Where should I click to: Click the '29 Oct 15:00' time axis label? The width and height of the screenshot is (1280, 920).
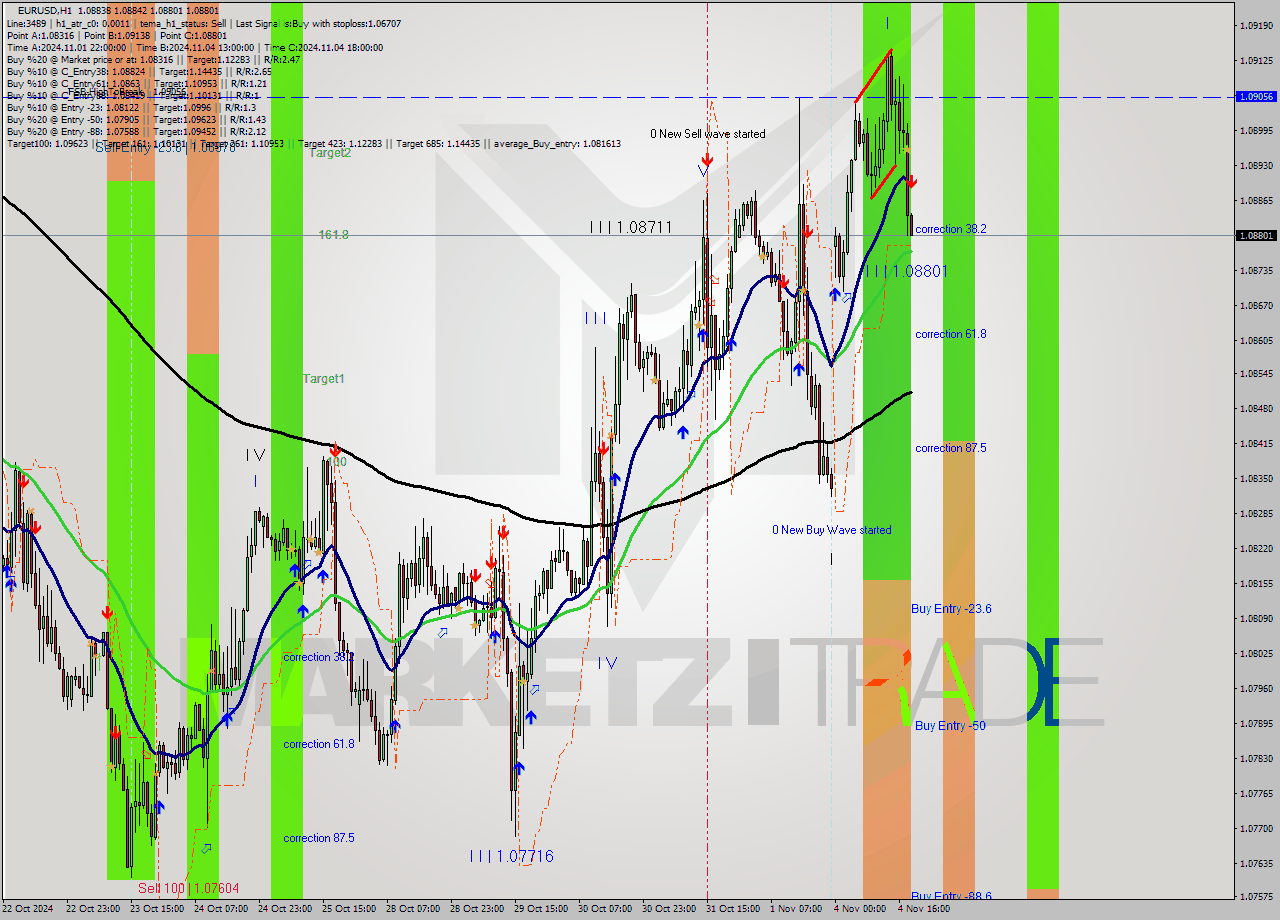pos(542,909)
